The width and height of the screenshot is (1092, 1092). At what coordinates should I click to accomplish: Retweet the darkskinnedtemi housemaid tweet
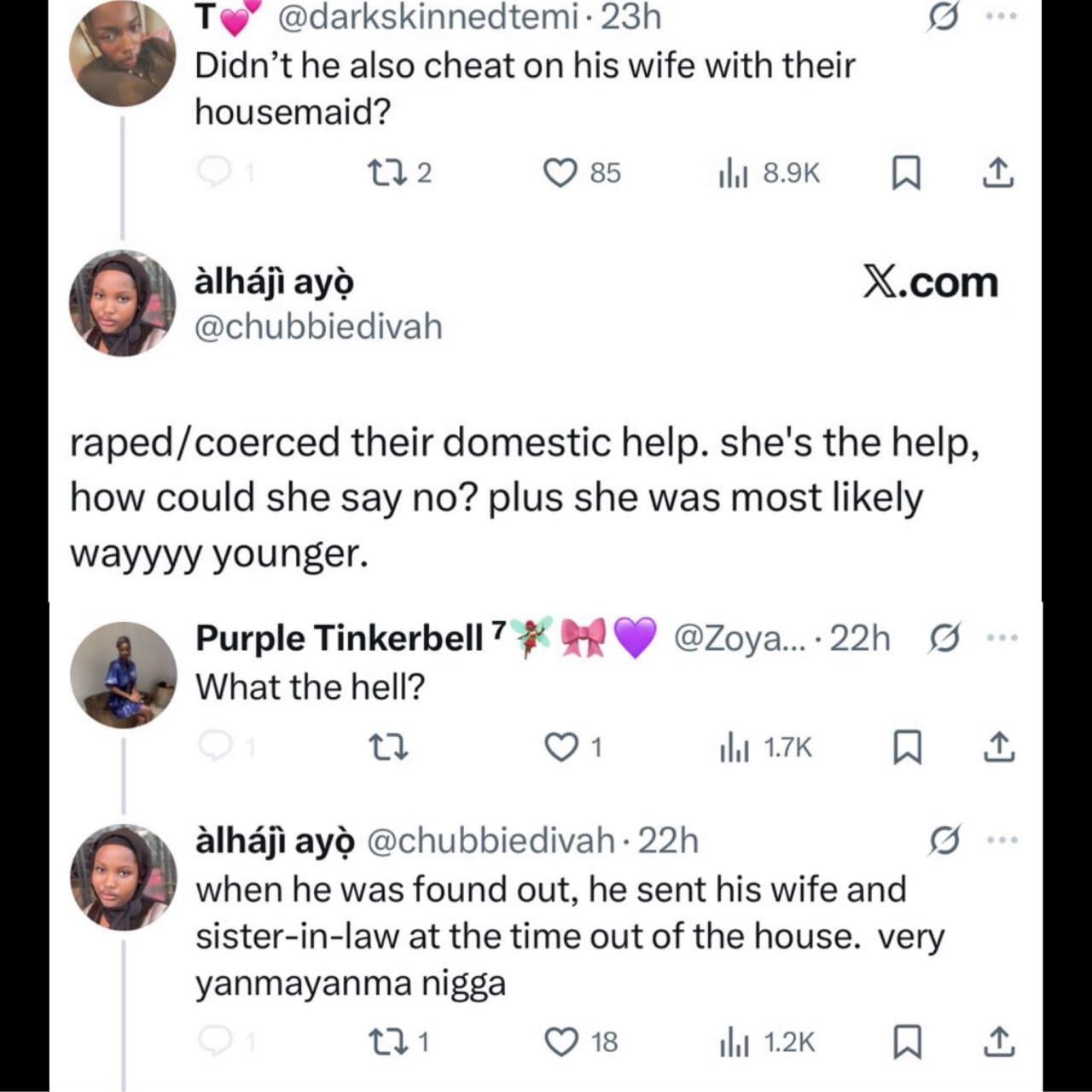coord(379,173)
